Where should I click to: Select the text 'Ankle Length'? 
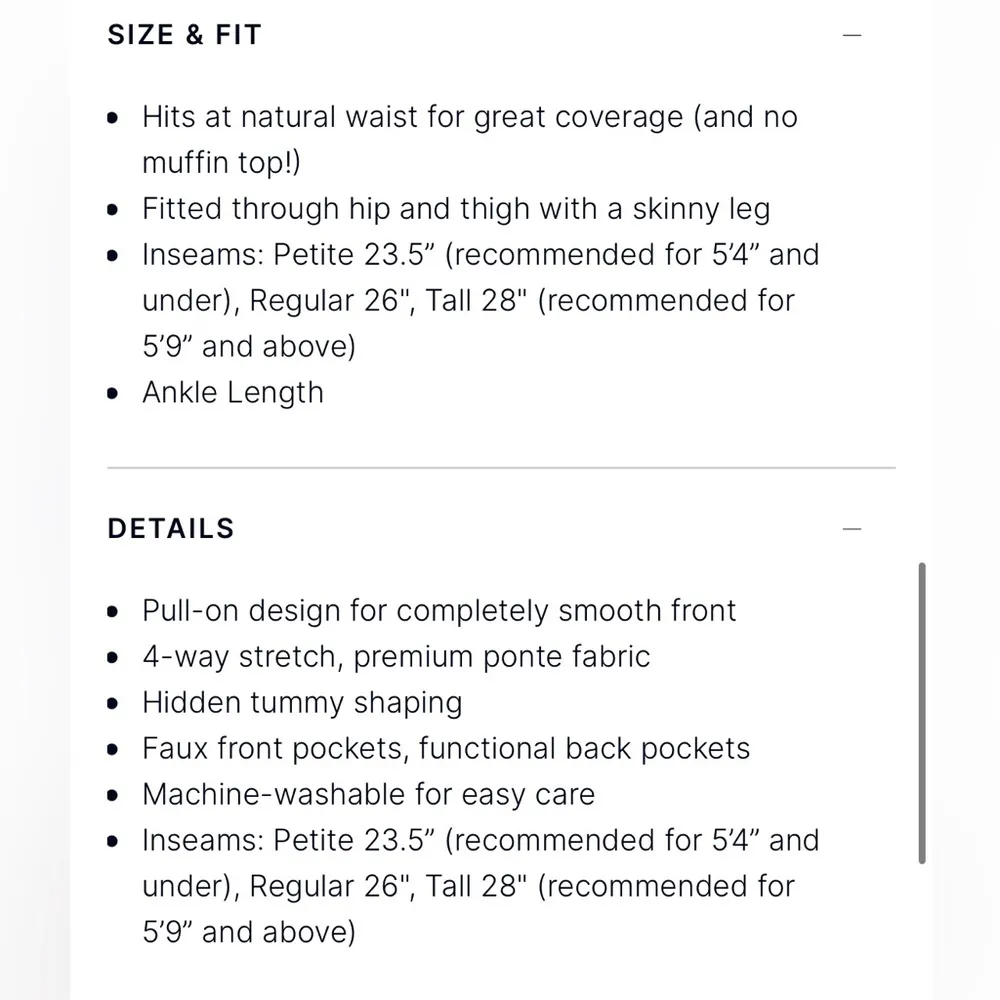(x=232, y=392)
